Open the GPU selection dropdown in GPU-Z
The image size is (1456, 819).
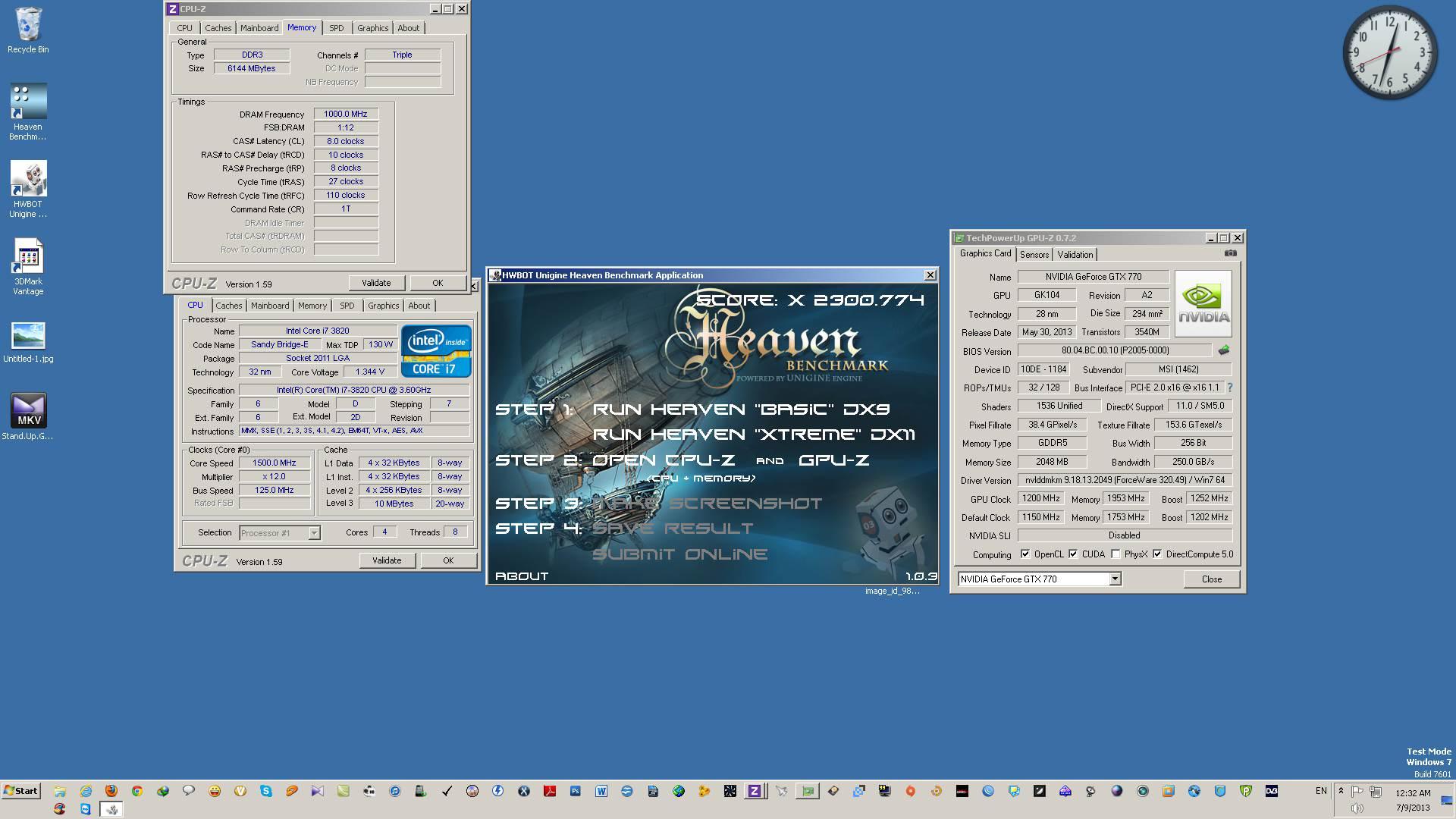[x=1115, y=579]
